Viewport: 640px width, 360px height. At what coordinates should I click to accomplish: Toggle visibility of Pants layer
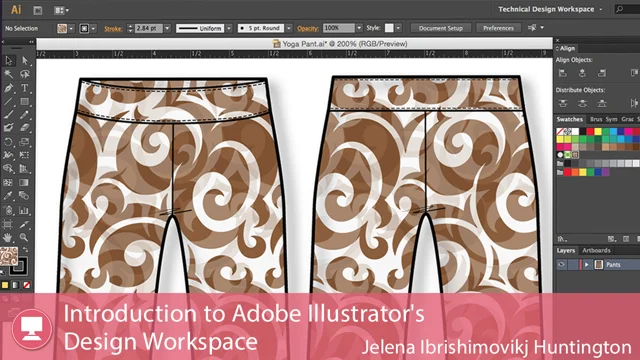pos(562,264)
